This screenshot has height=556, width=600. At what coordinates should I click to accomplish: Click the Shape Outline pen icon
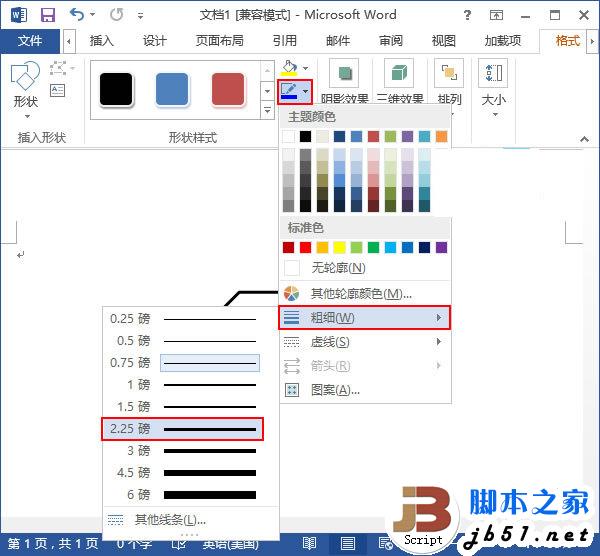coord(289,92)
